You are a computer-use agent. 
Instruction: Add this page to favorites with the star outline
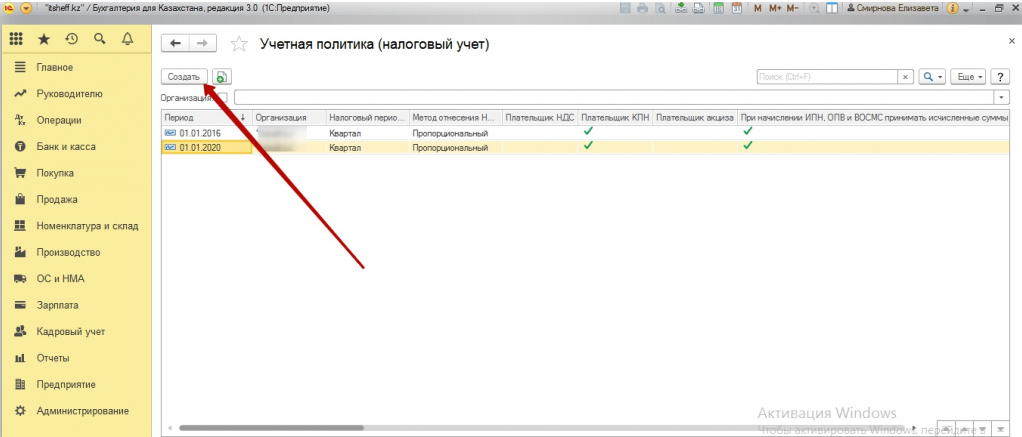[x=238, y=44]
